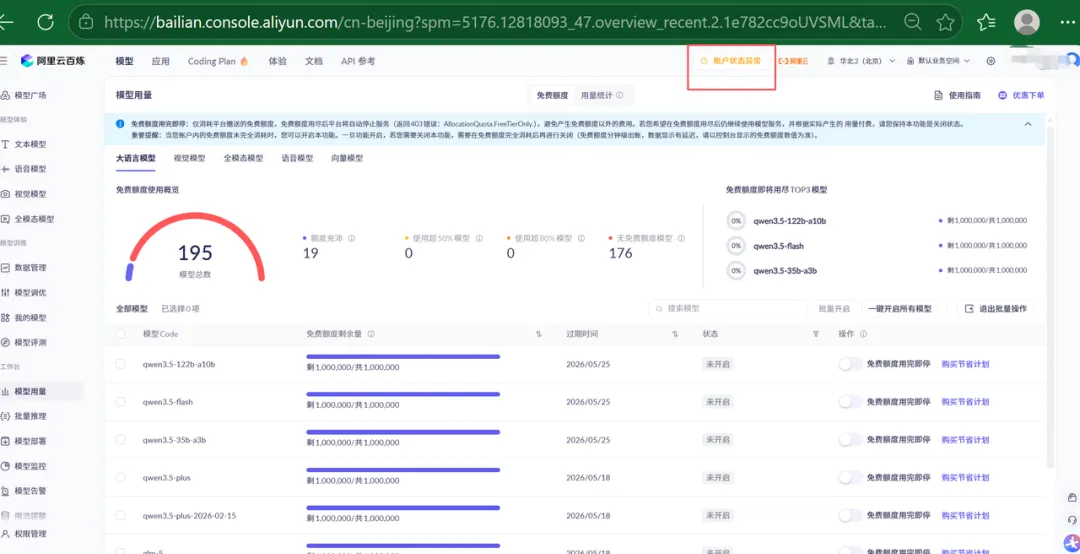Click the 一键开启所有模型 button

[x=900, y=309]
